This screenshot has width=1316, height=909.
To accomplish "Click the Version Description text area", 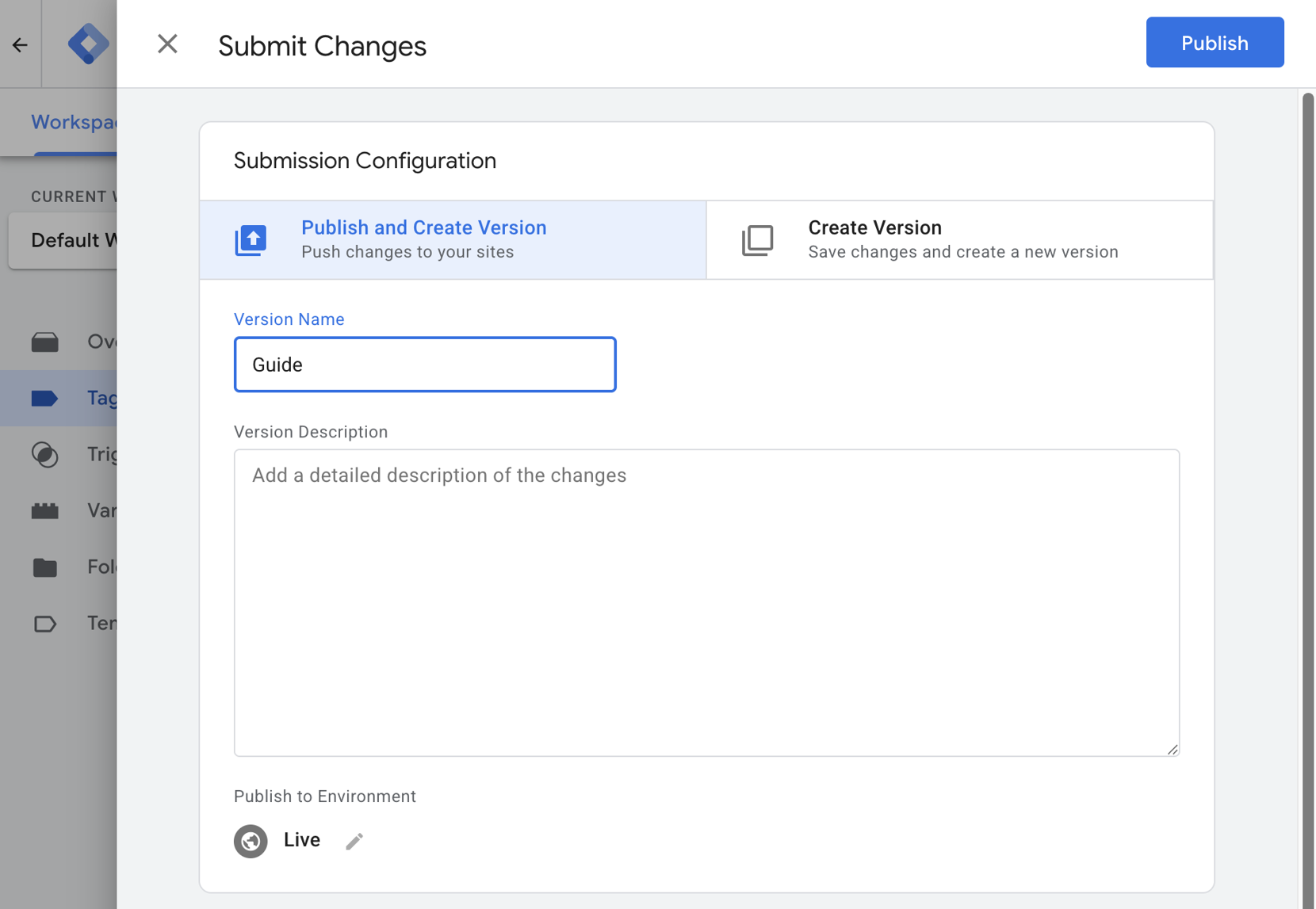I will pyautogui.click(x=706, y=602).
